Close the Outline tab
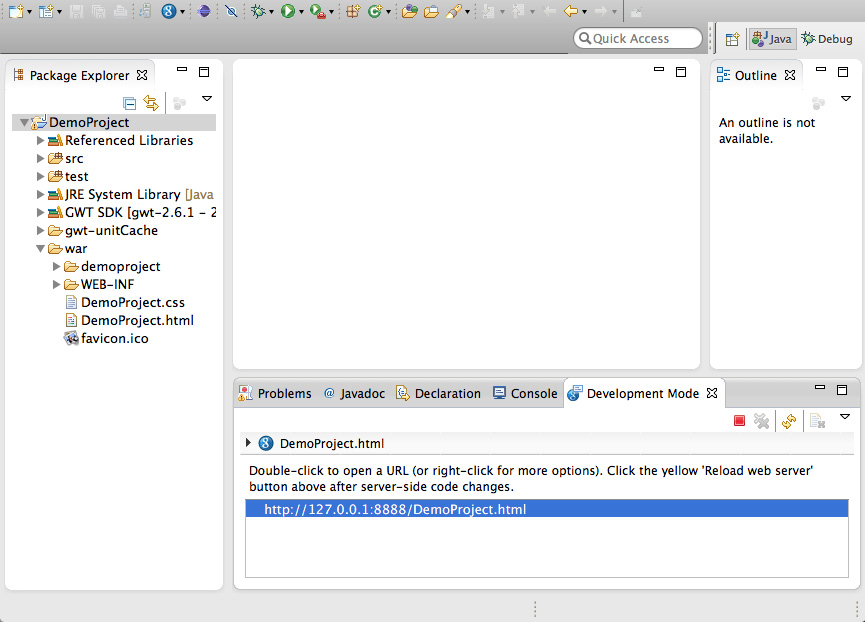This screenshot has width=865, height=622. click(790, 75)
